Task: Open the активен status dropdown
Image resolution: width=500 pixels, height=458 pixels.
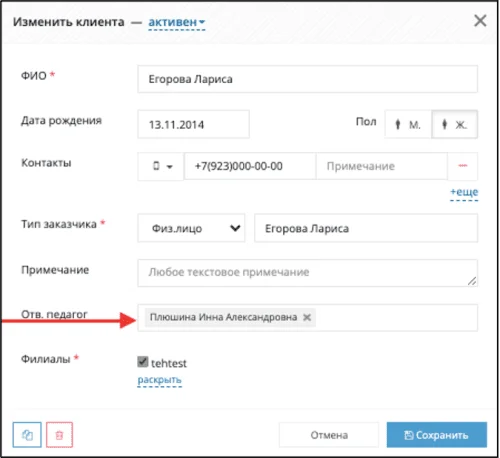Action: click(177, 22)
